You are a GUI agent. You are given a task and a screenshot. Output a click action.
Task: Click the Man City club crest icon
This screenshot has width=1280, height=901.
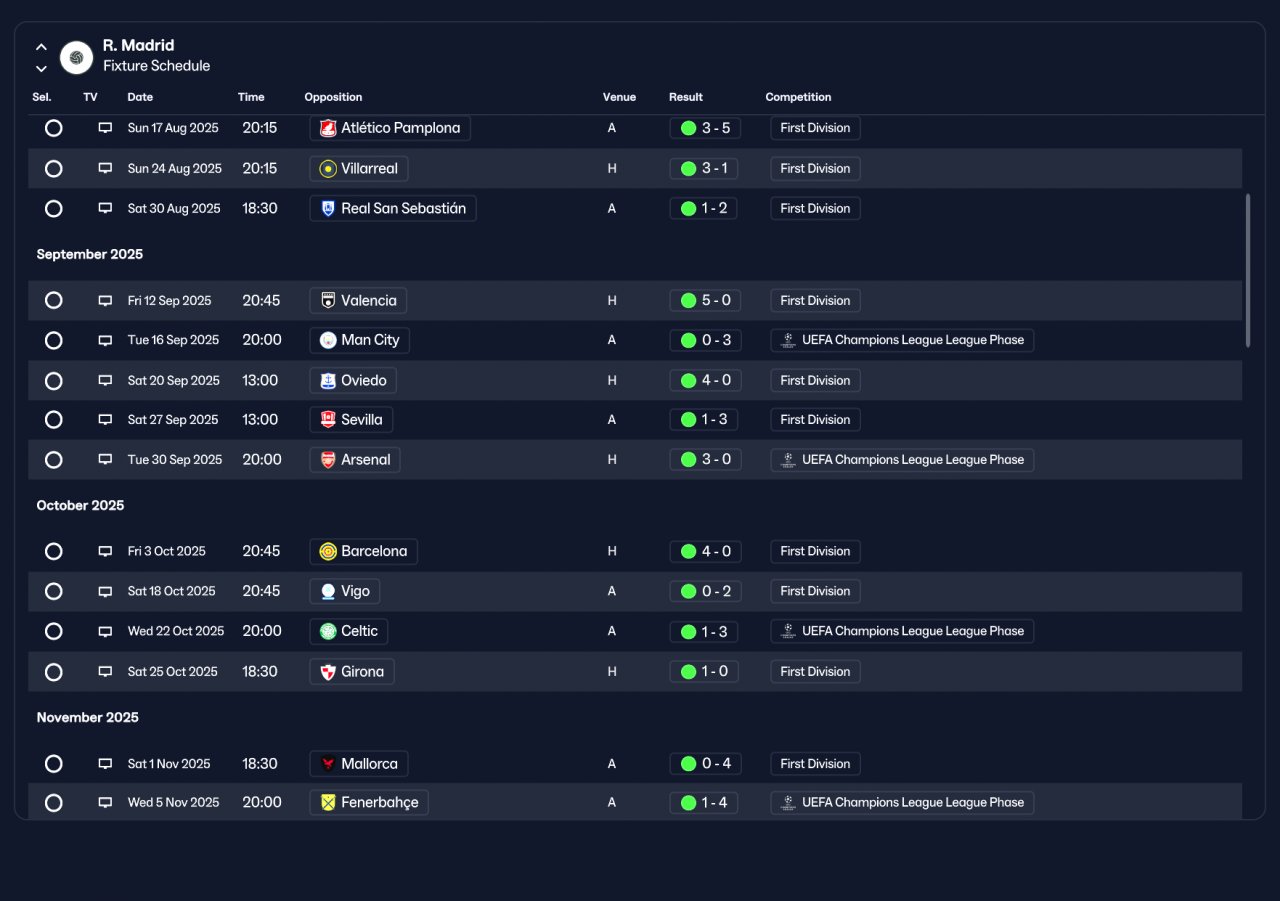(x=328, y=340)
